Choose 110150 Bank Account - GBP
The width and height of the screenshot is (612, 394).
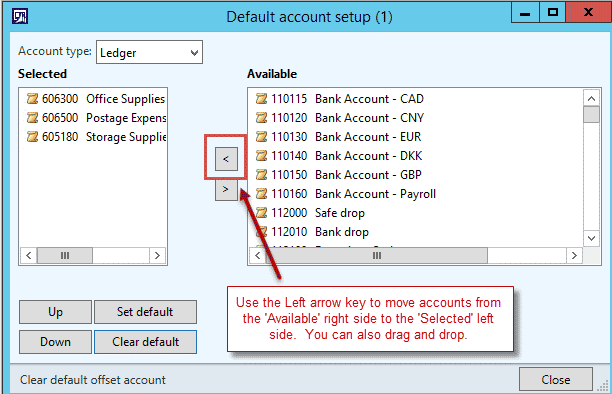coord(339,175)
